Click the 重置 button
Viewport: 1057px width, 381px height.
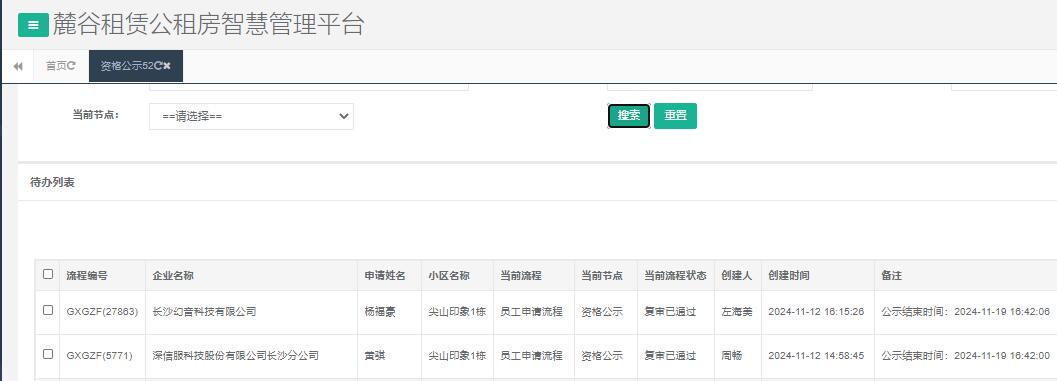click(675, 115)
